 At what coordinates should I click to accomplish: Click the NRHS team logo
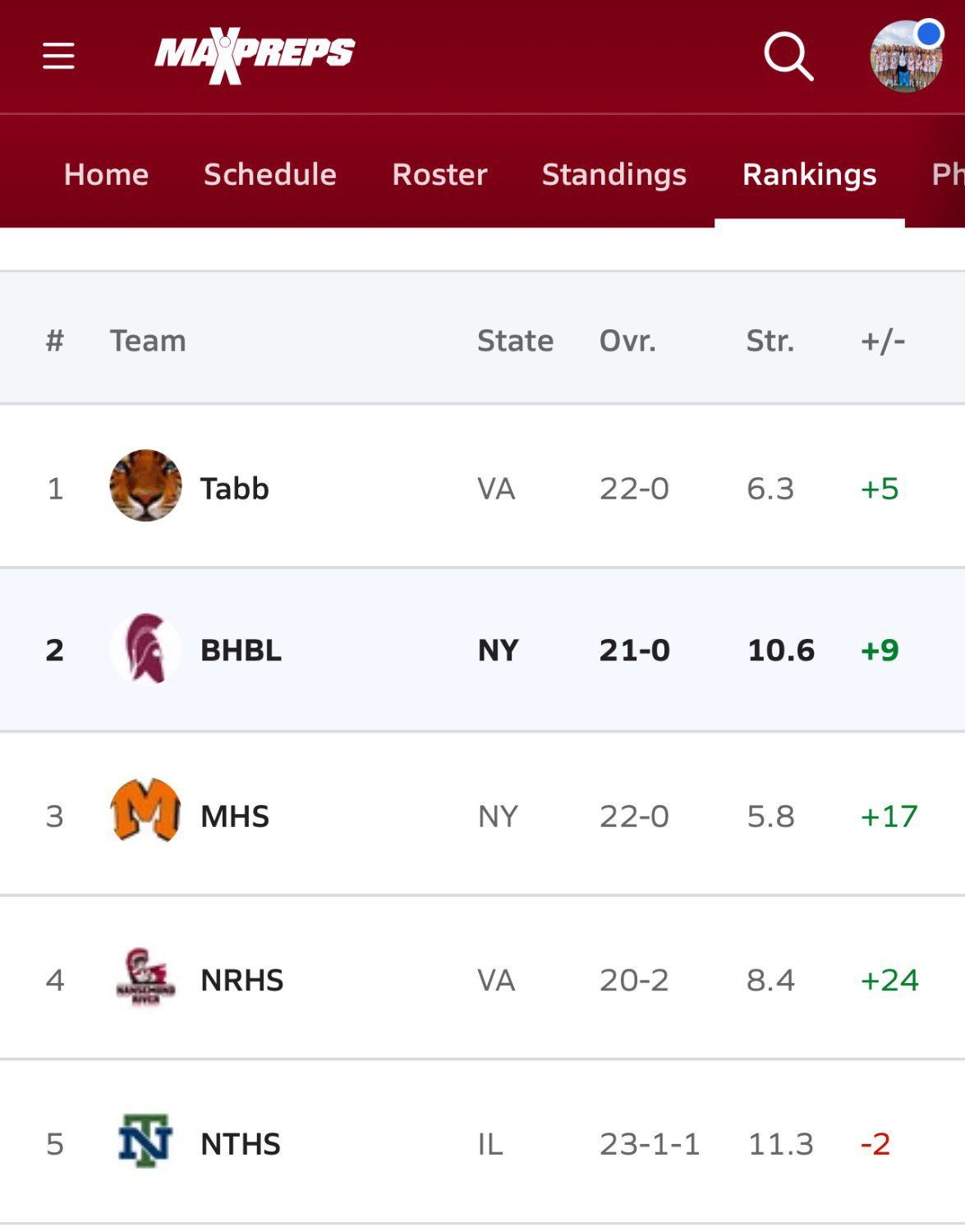coord(145,977)
